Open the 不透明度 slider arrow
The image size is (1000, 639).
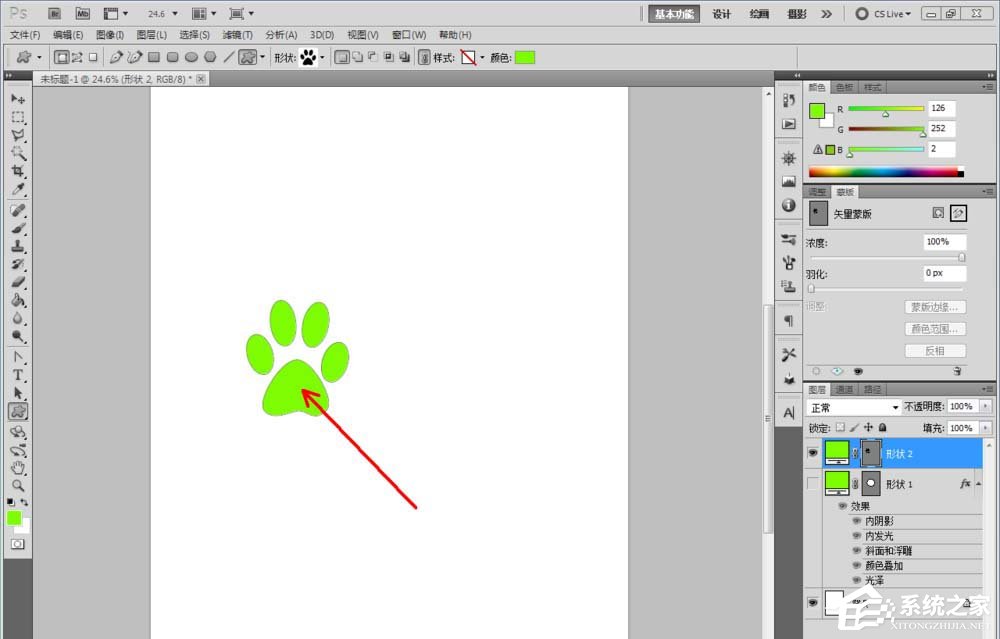(x=985, y=406)
